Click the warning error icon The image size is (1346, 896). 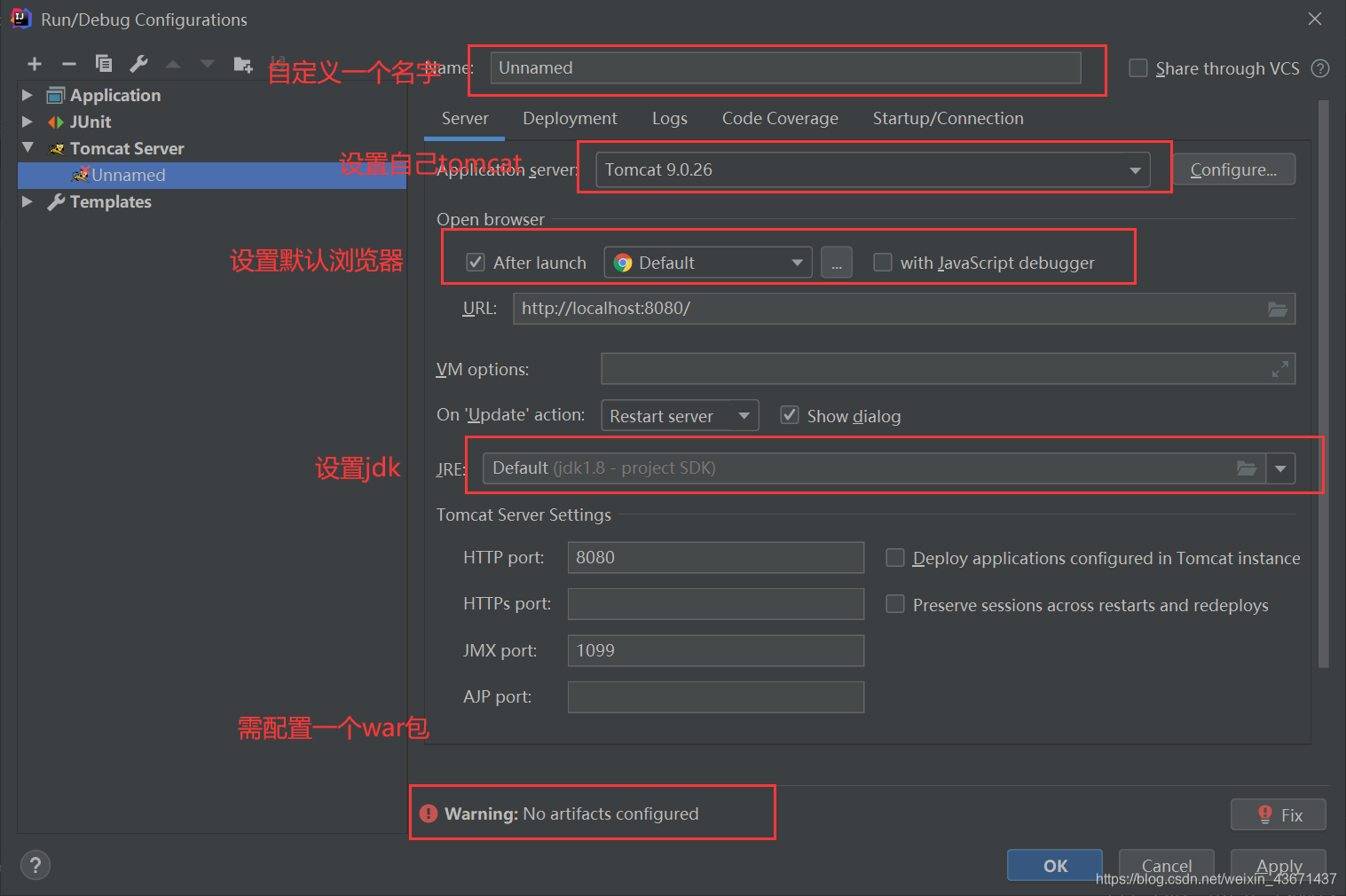429,813
